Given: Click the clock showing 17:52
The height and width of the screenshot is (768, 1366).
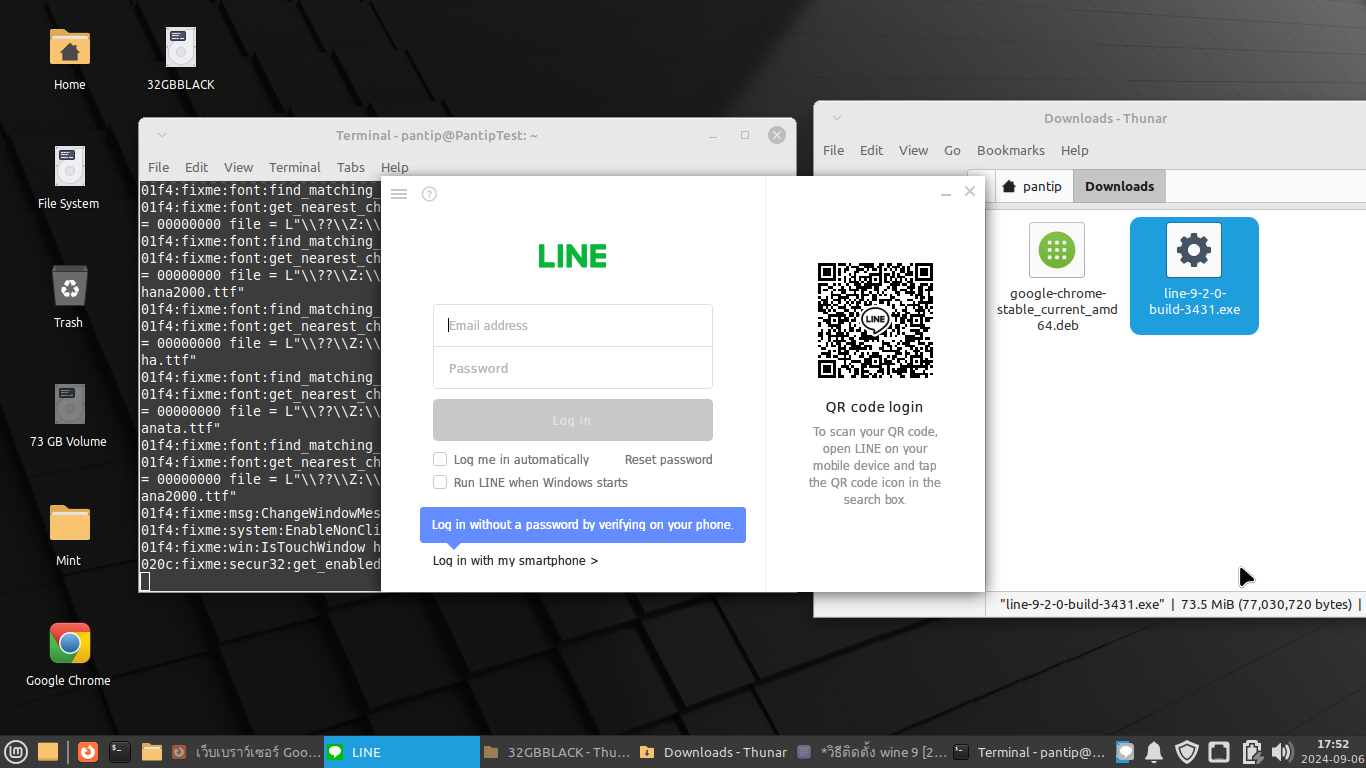Looking at the screenshot, I should click(1334, 745).
